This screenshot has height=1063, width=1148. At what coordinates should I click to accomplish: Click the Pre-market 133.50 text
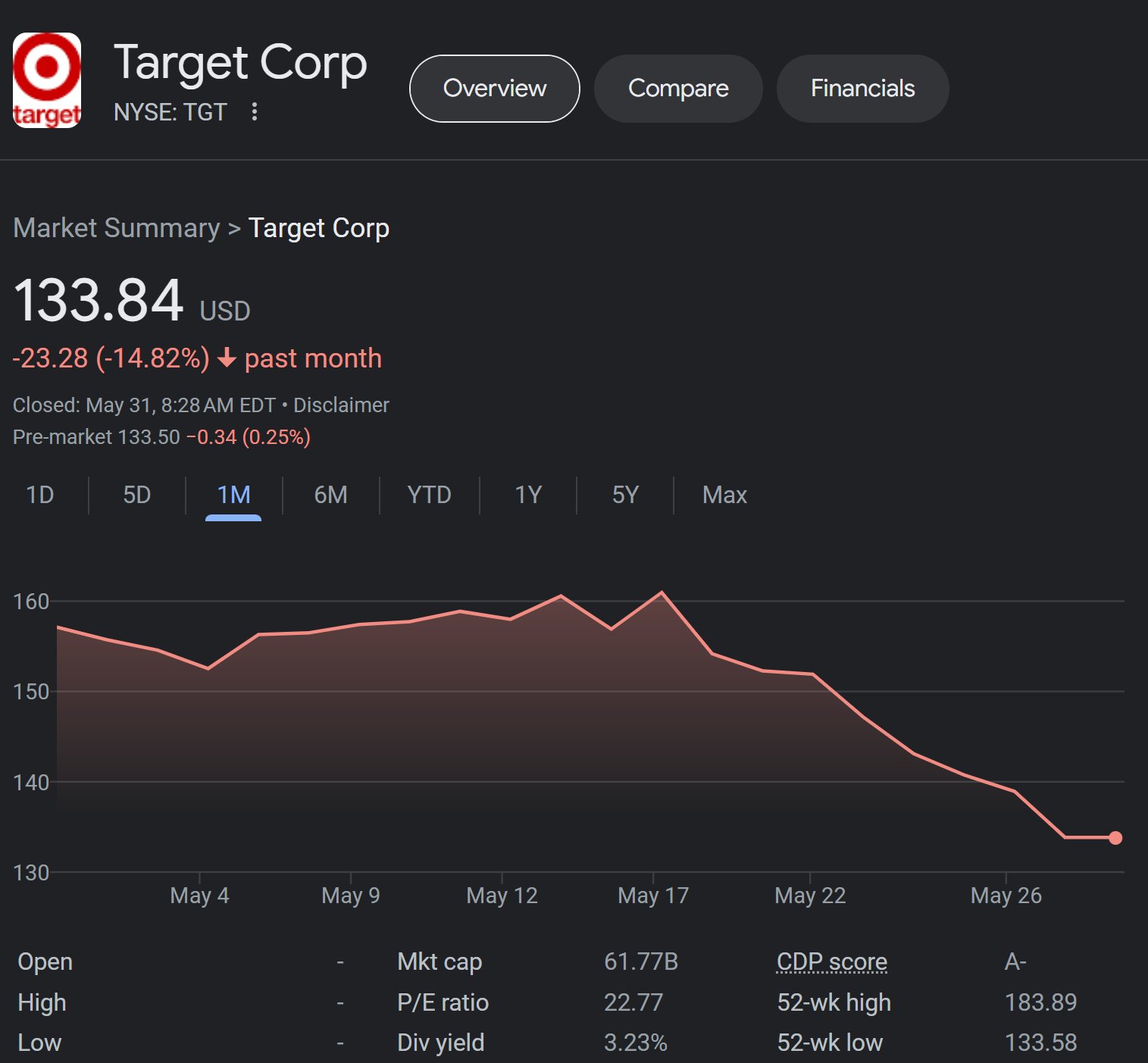(x=96, y=437)
